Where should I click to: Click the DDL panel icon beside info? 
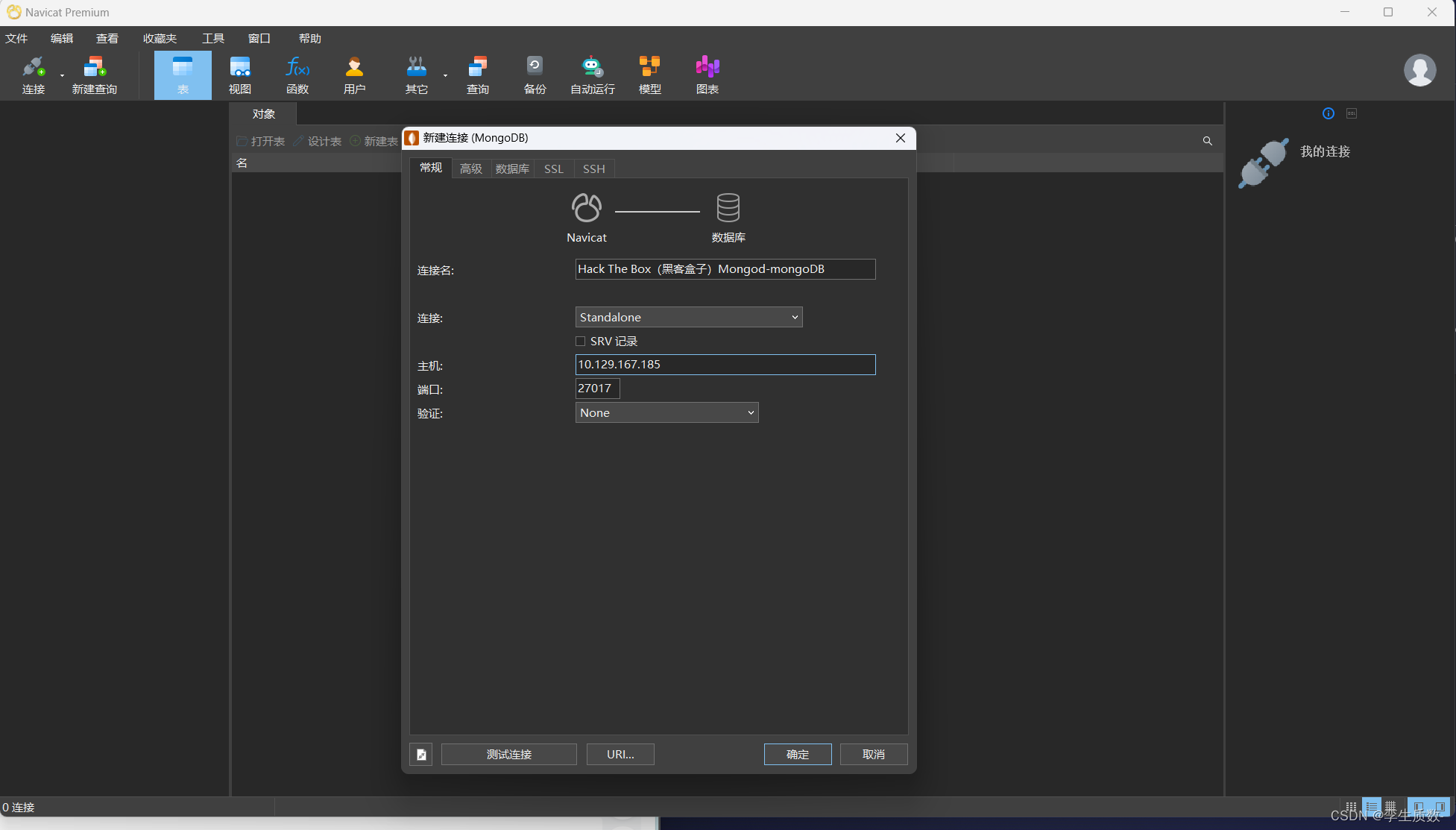(x=1352, y=113)
